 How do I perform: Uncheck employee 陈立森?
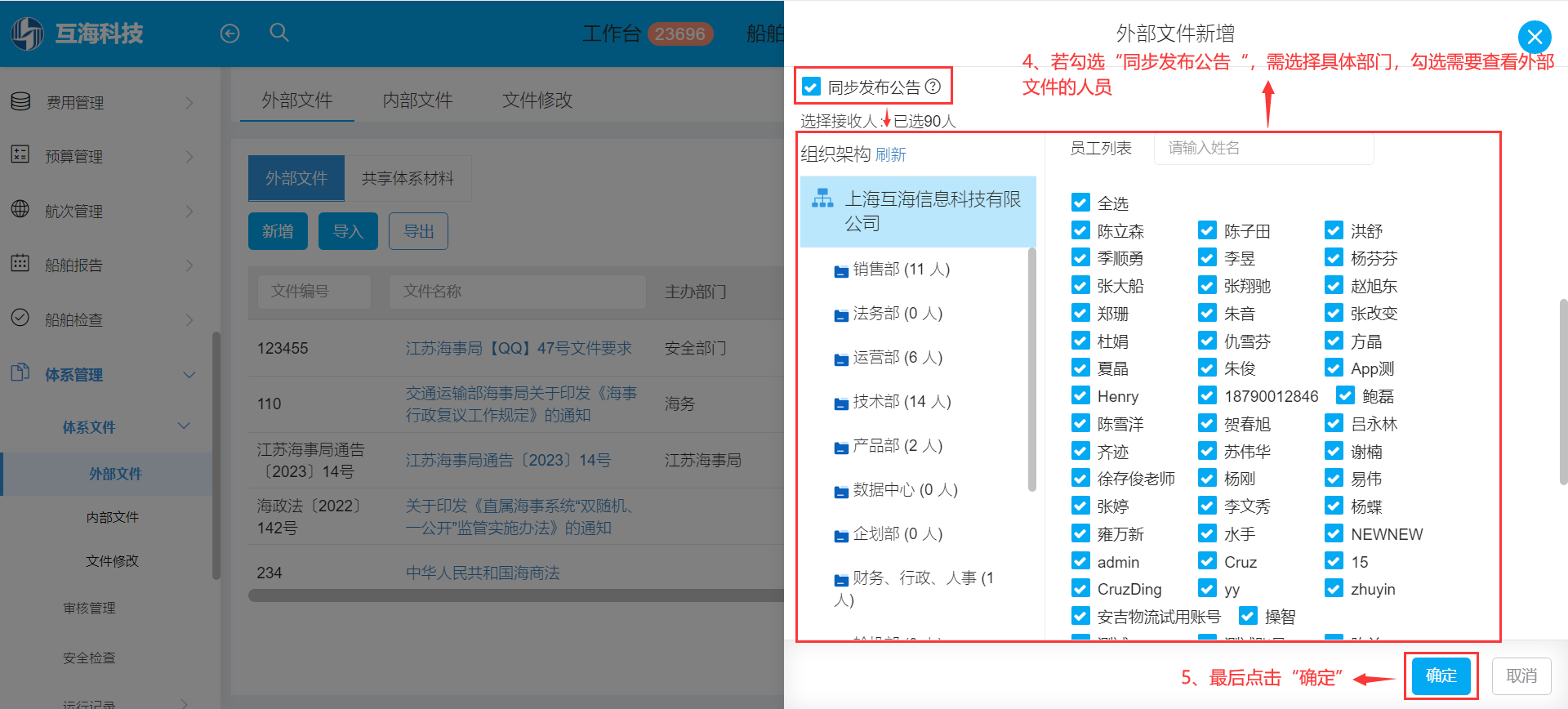pyautogui.click(x=1080, y=230)
